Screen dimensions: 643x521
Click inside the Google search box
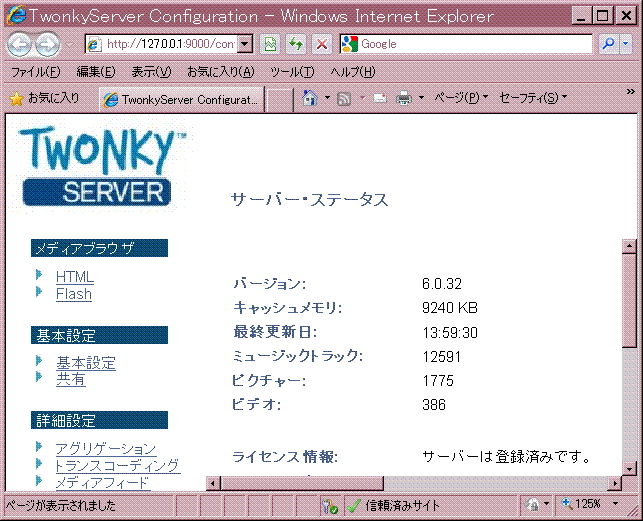pyautogui.click(x=470, y=44)
